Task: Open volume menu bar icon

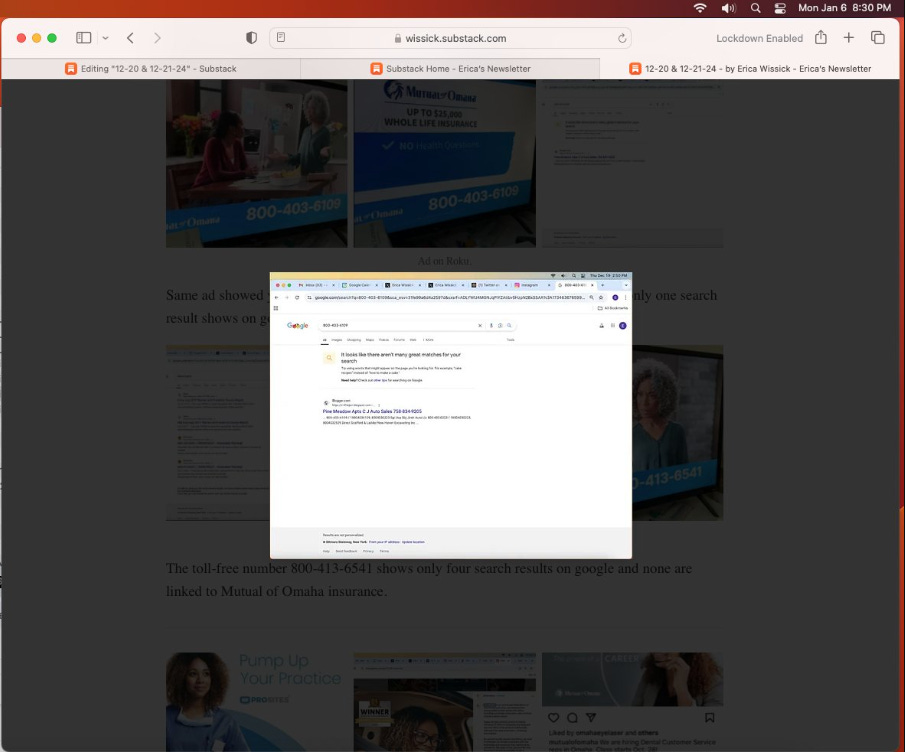Action: click(728, 8)
